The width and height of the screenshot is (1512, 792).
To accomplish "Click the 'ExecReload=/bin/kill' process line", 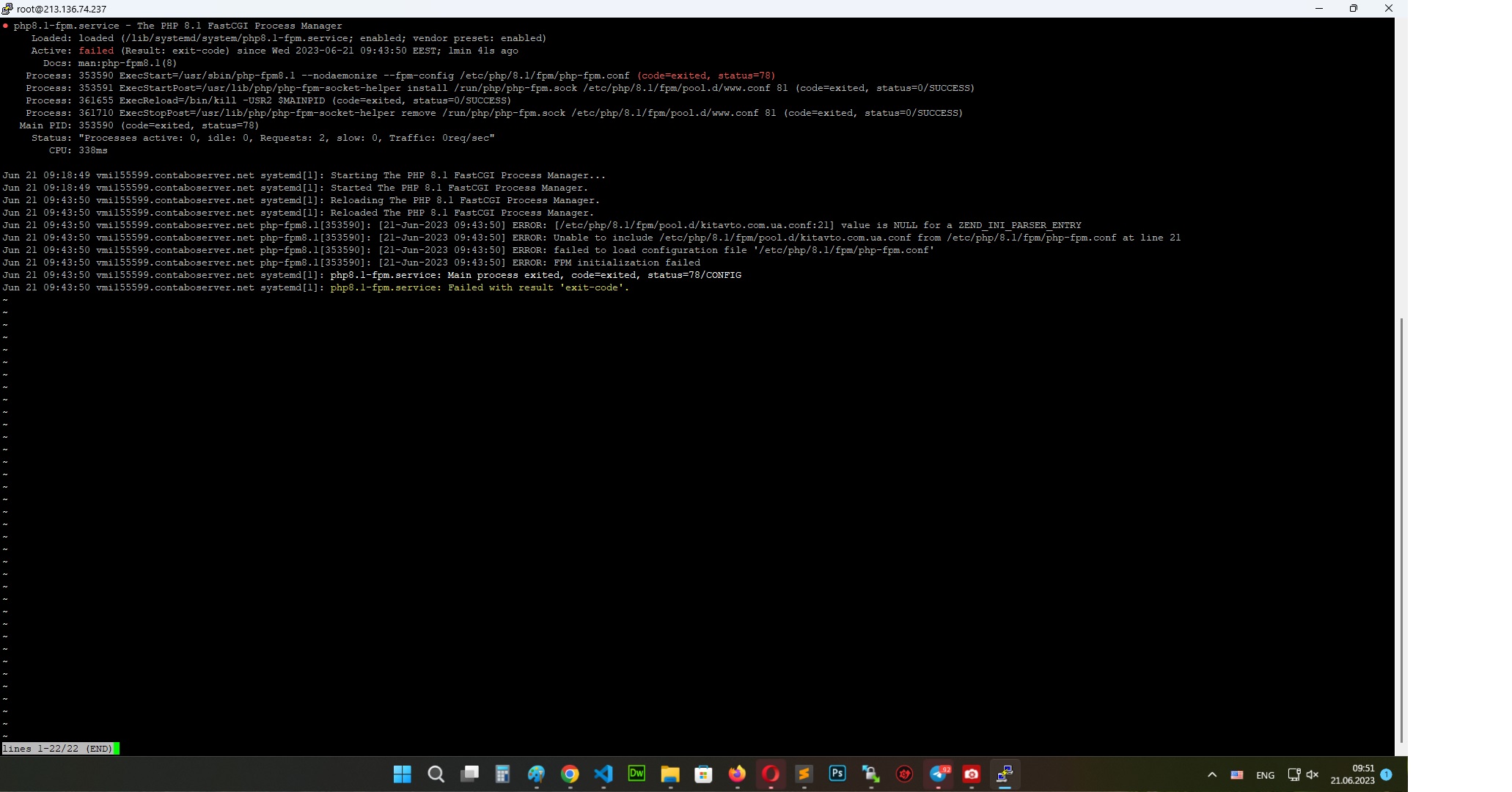I will 268,100.
